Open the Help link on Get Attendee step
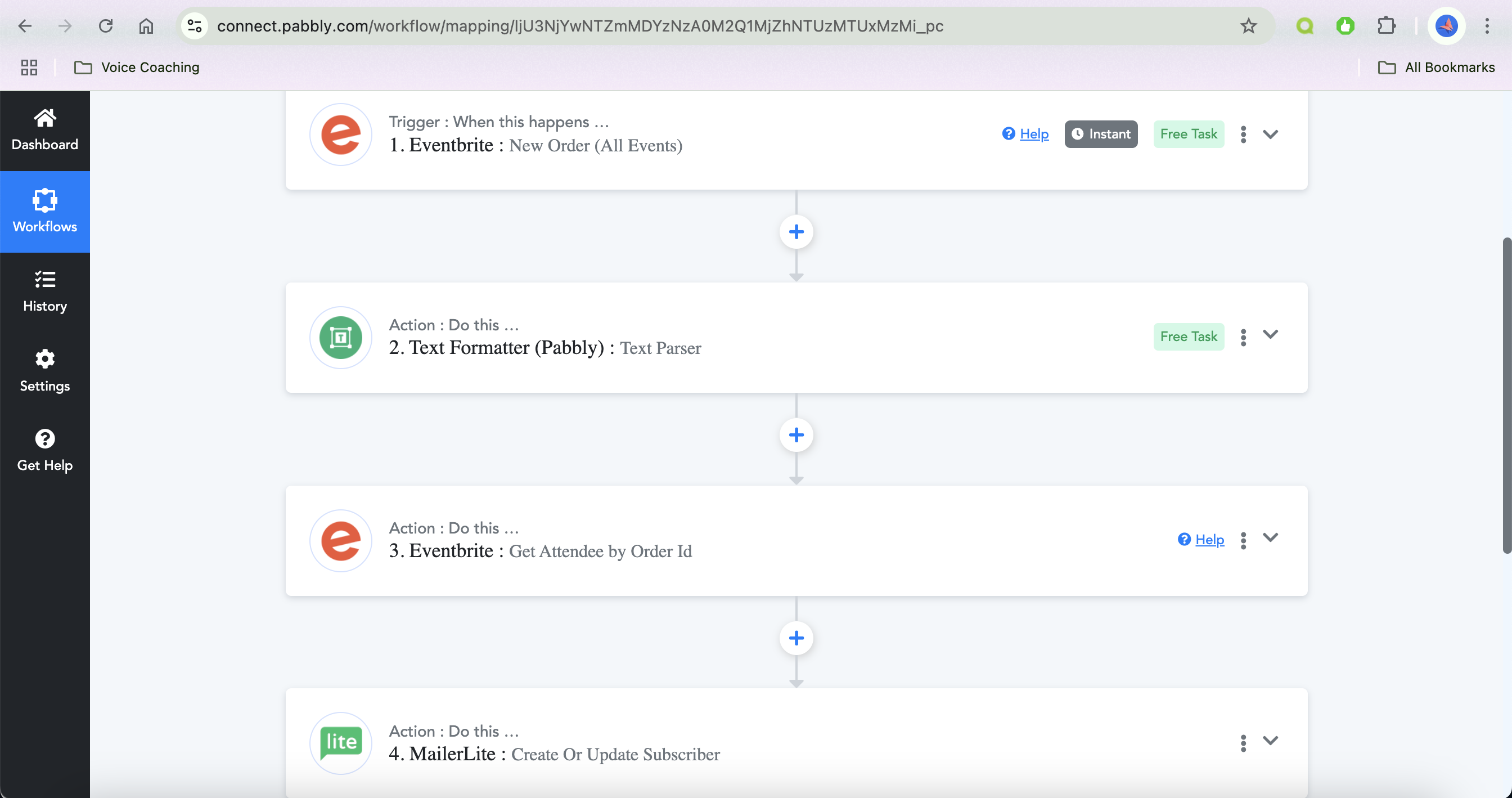Image resolution: width=1512 pixels, height=798 pixels. tap(1209, 540)
